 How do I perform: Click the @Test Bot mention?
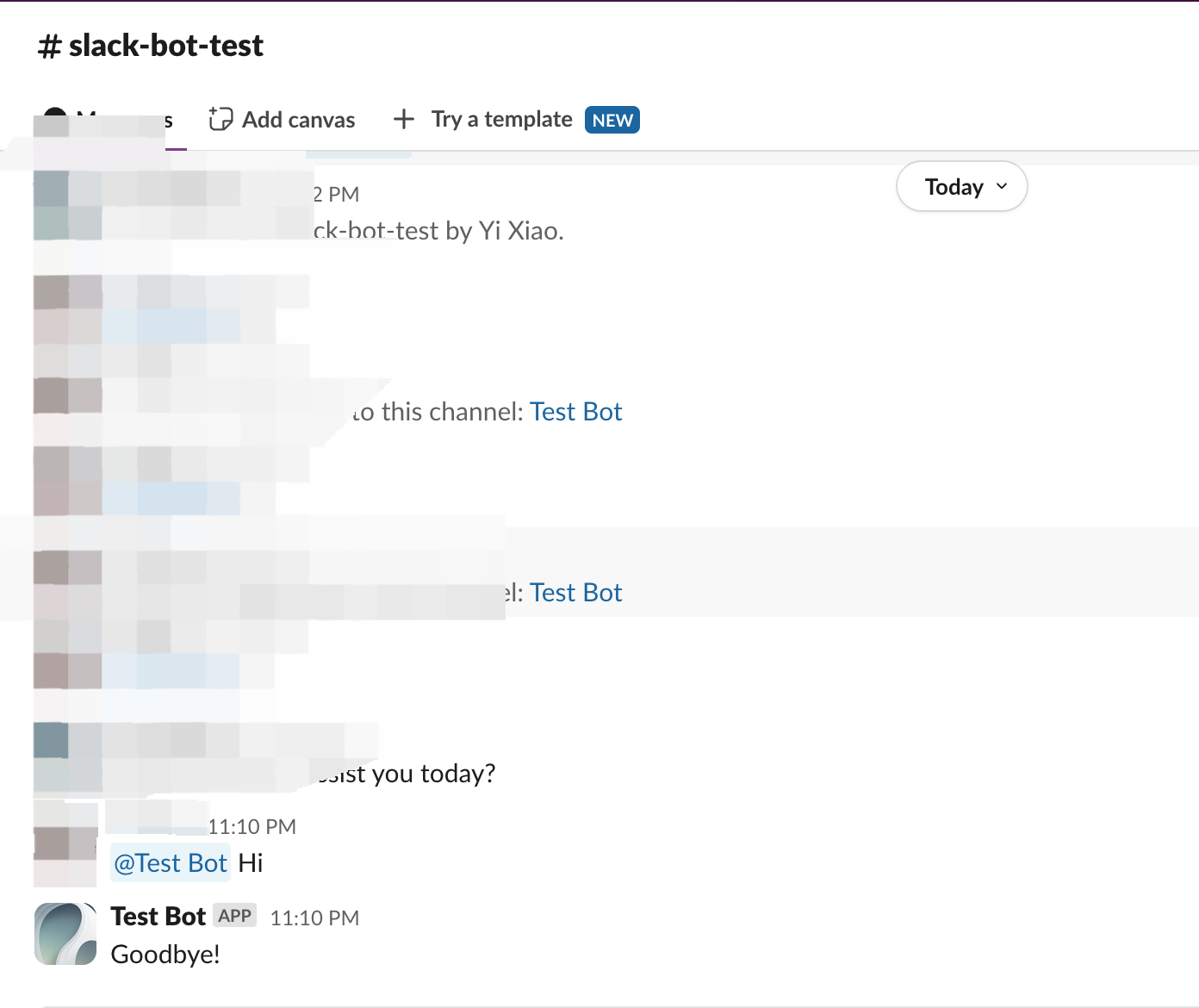pyautogui.click(x=171, y=863)
